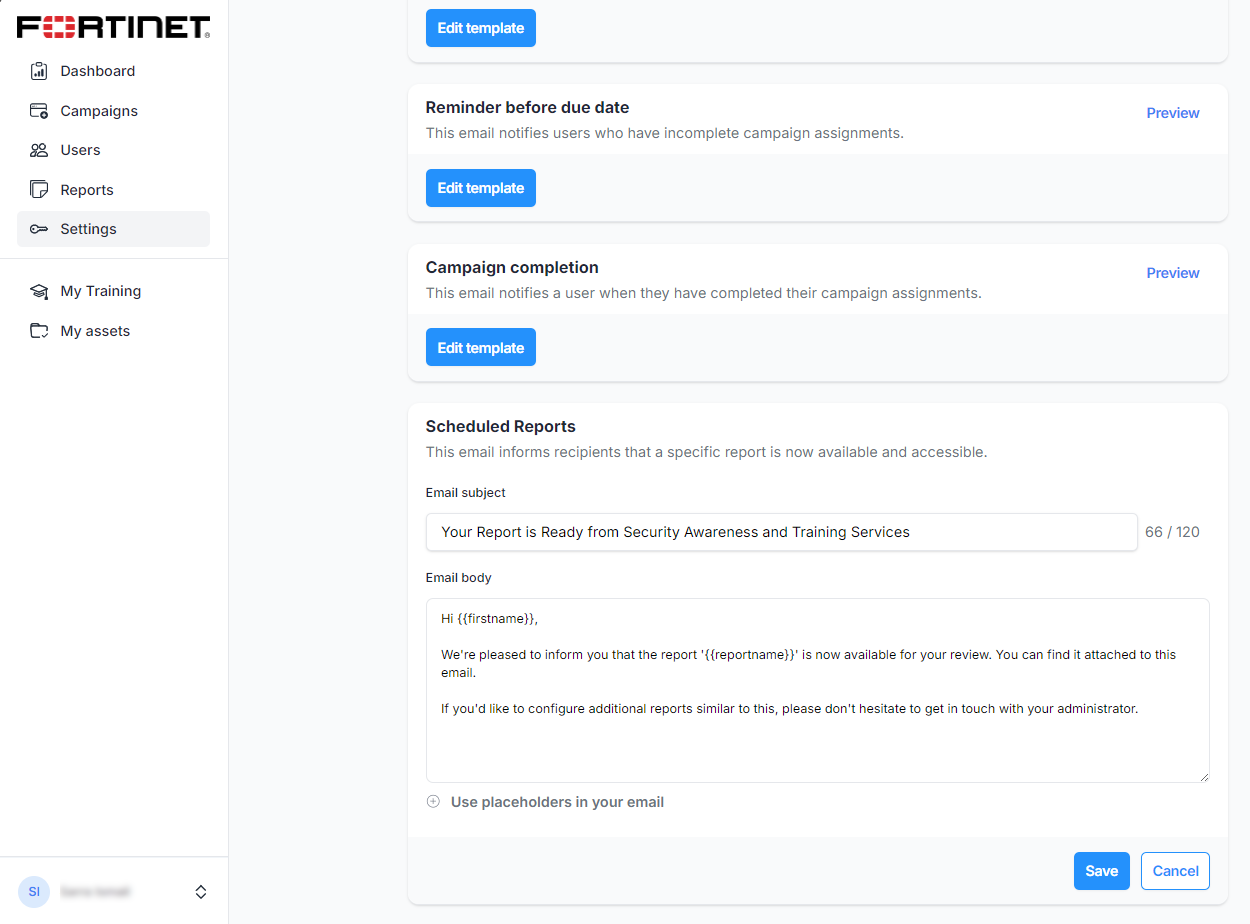Go to My Training page
Image resolution: width=1250 pixels, height=924 pixels.
tap(100, 291)
